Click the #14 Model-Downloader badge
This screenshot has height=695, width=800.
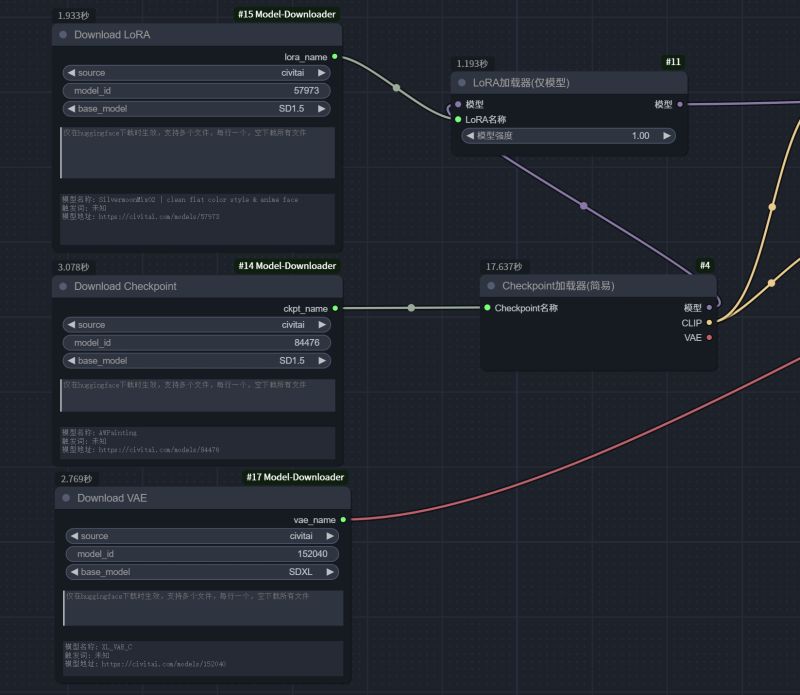287,266
